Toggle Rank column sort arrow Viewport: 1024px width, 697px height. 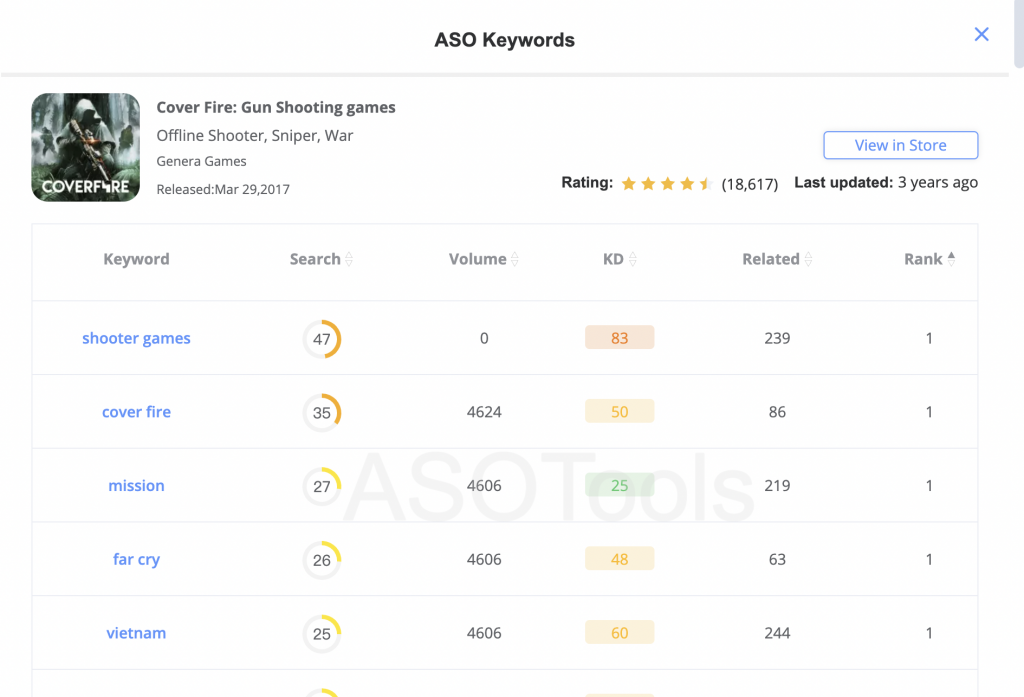tap(951, 259)
